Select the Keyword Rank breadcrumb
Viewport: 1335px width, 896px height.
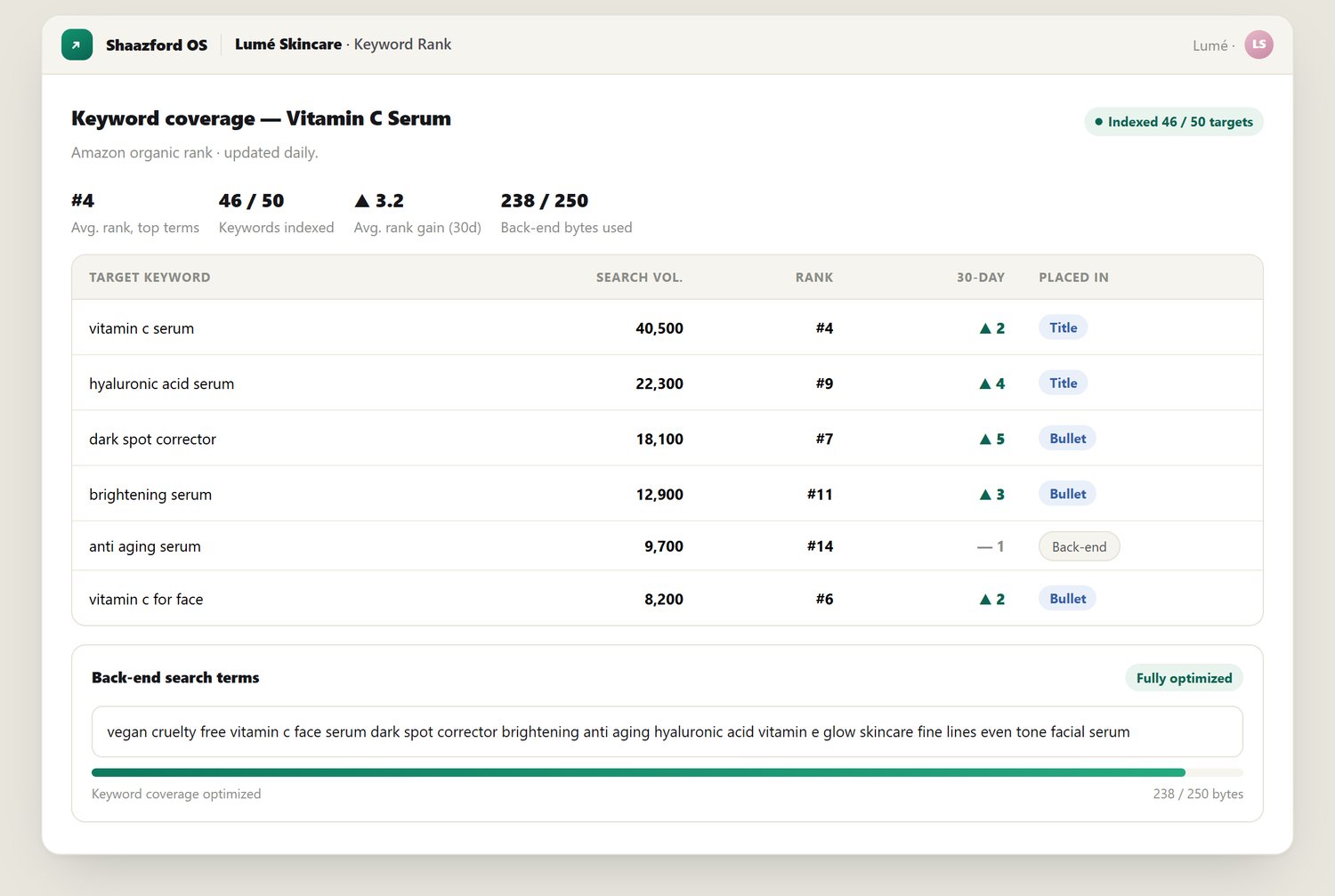pos(402,44)
